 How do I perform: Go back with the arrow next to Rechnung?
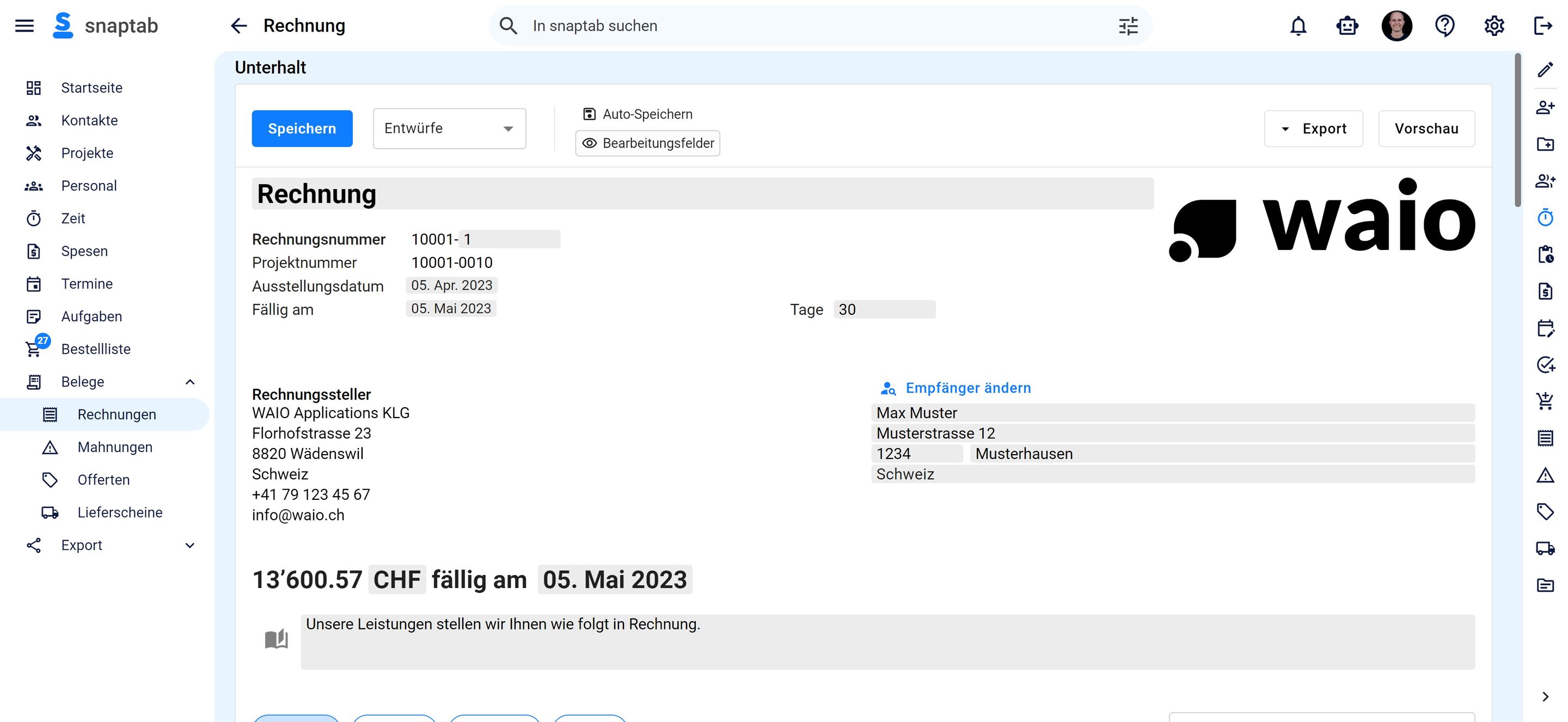click(238, 26)
